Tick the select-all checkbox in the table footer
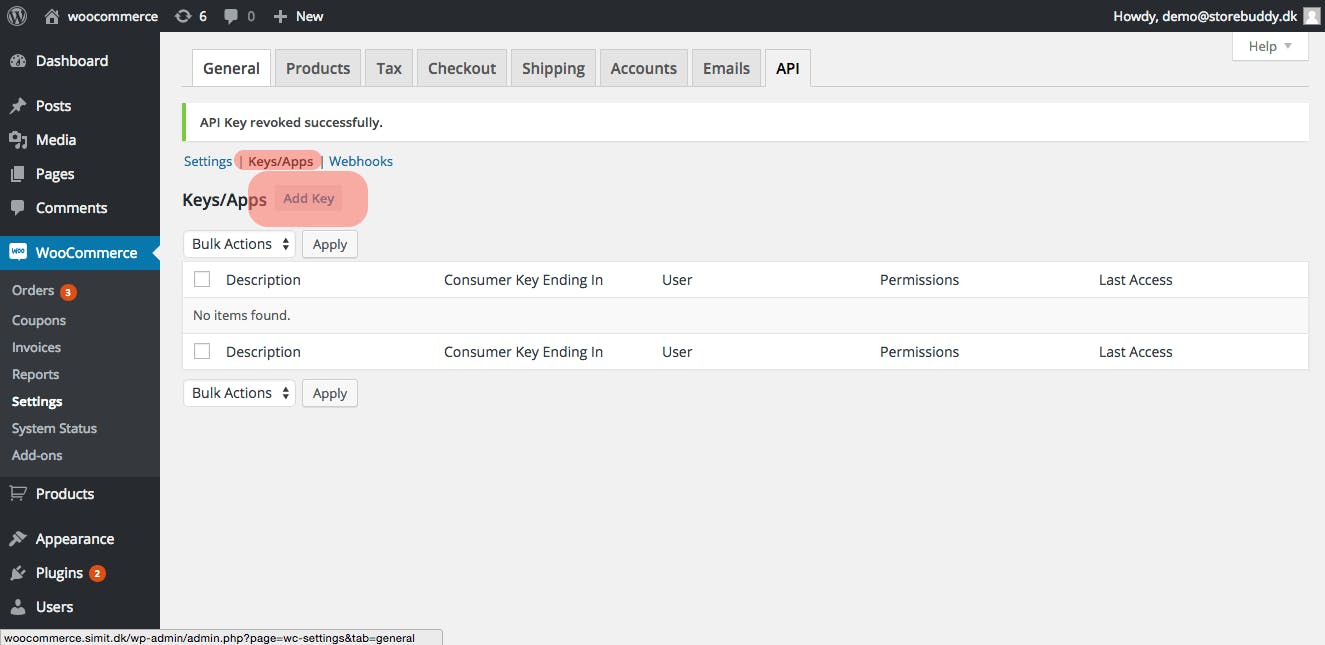 tap(202, 352)
